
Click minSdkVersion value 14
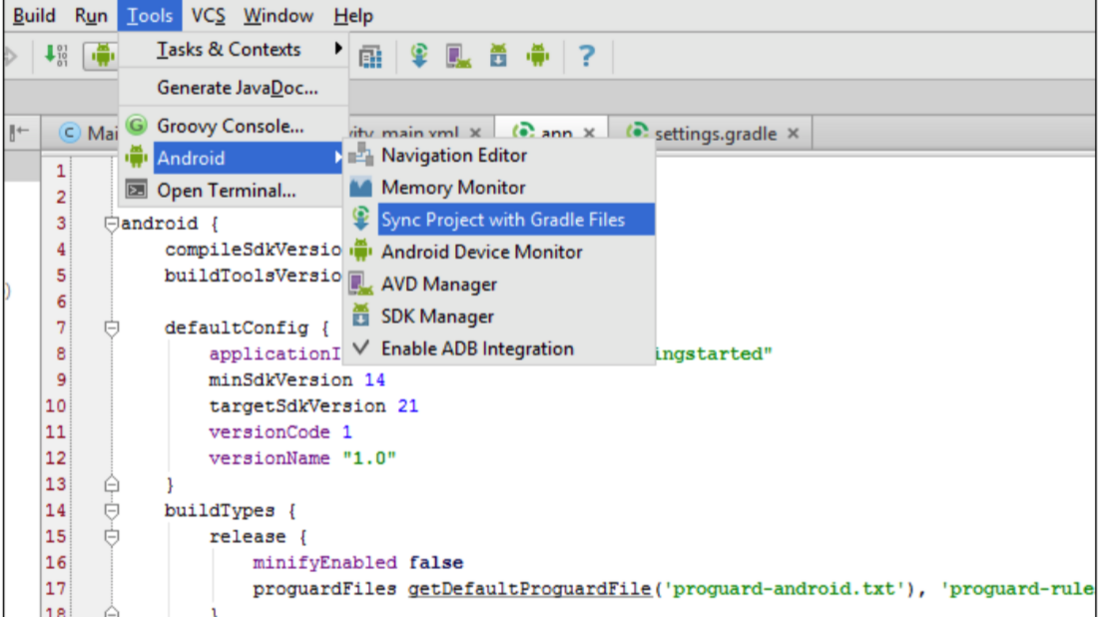tap(375, 380)
